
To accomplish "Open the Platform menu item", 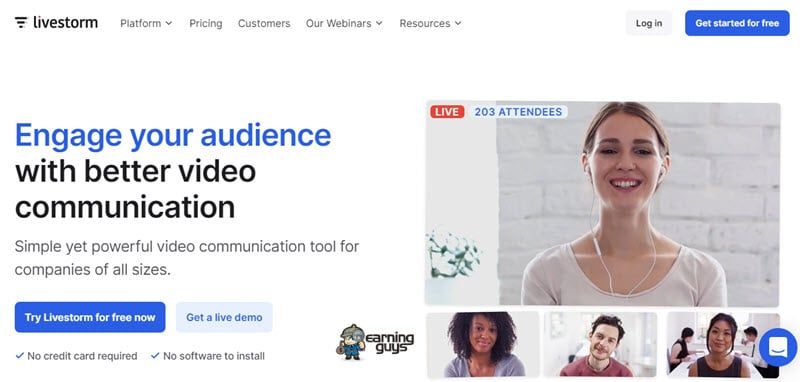I will click(x=140, y=23).
